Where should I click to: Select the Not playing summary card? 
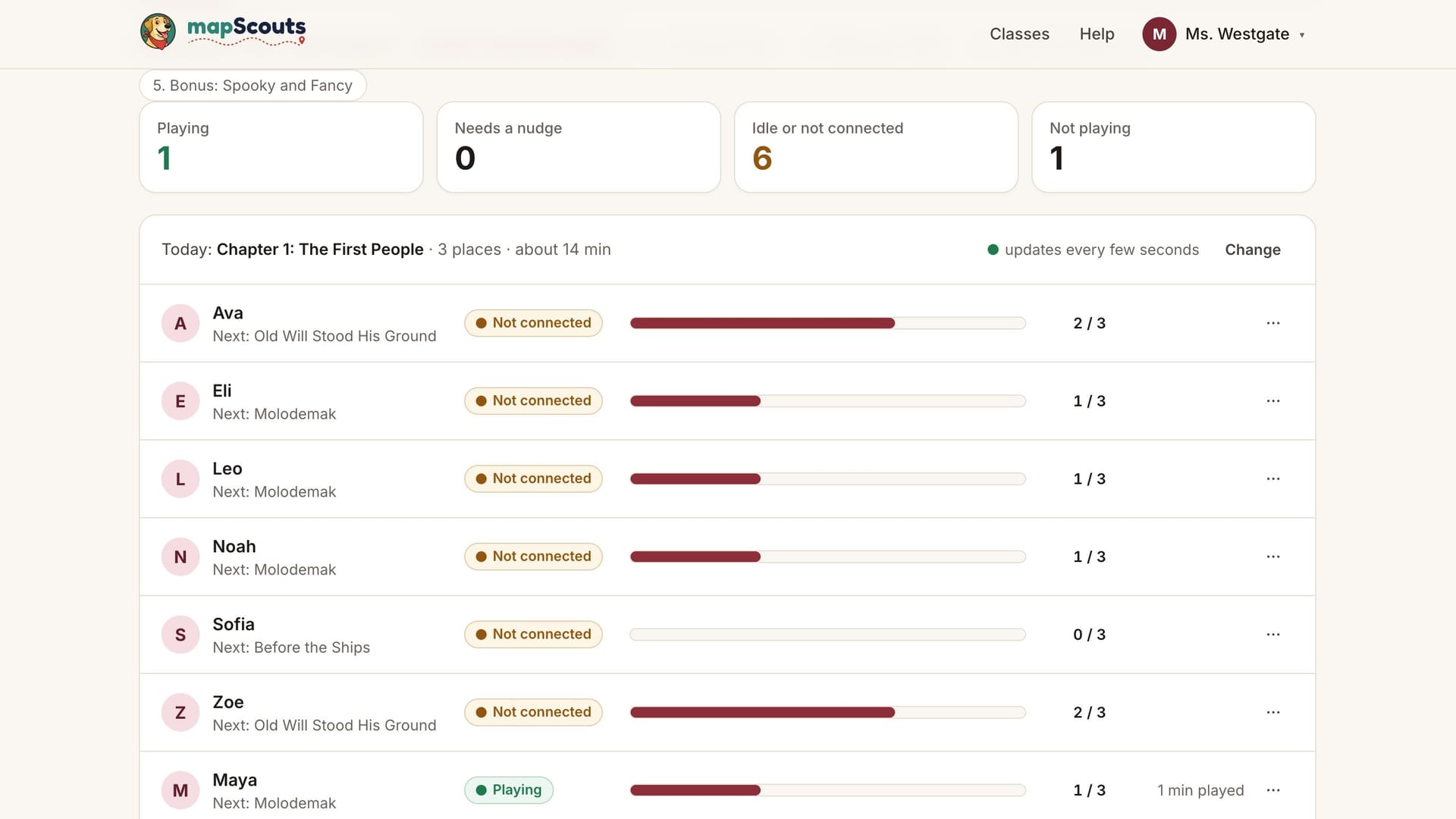tap(1173, 147)
